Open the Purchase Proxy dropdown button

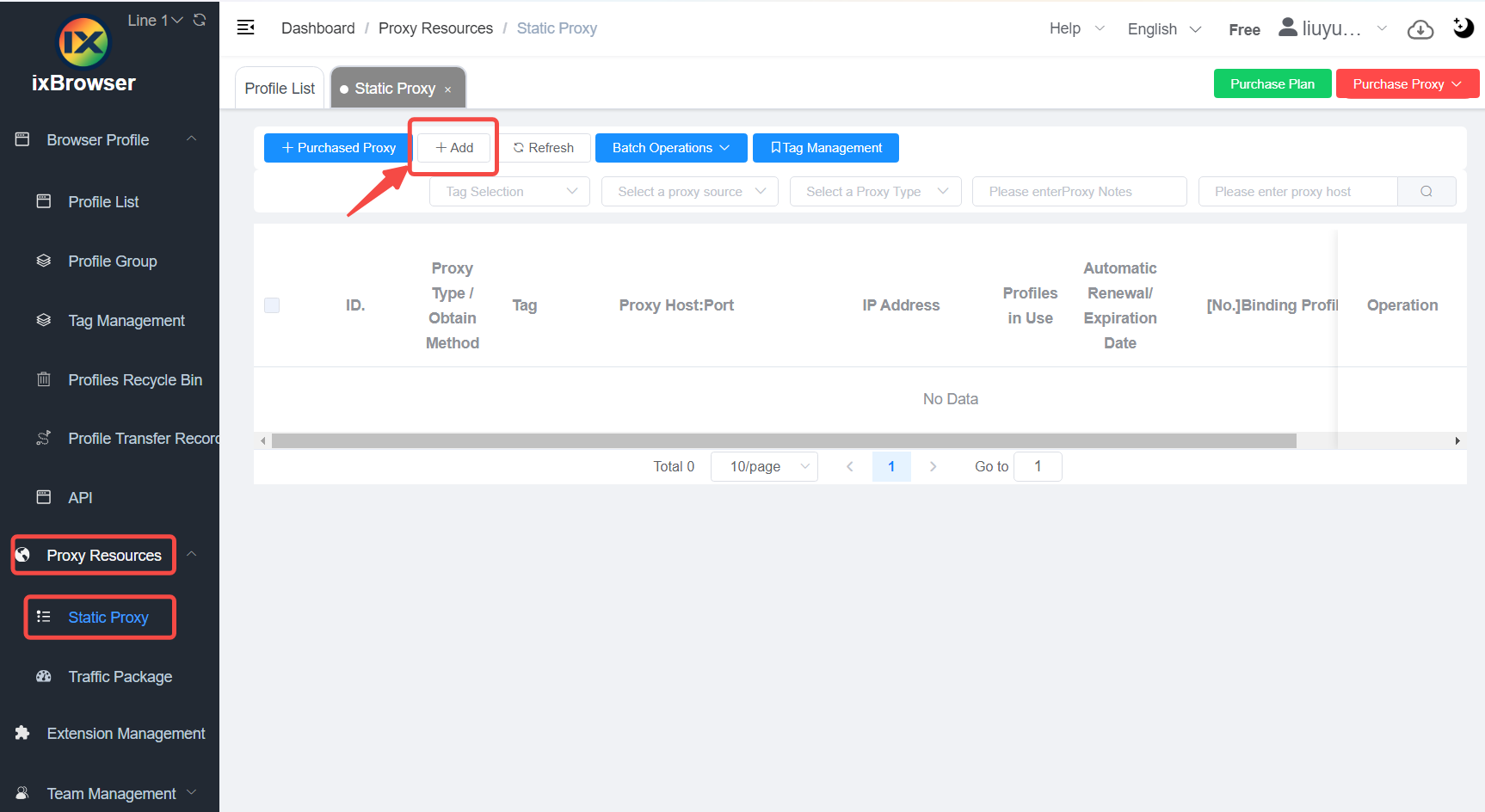(1408, 84)
